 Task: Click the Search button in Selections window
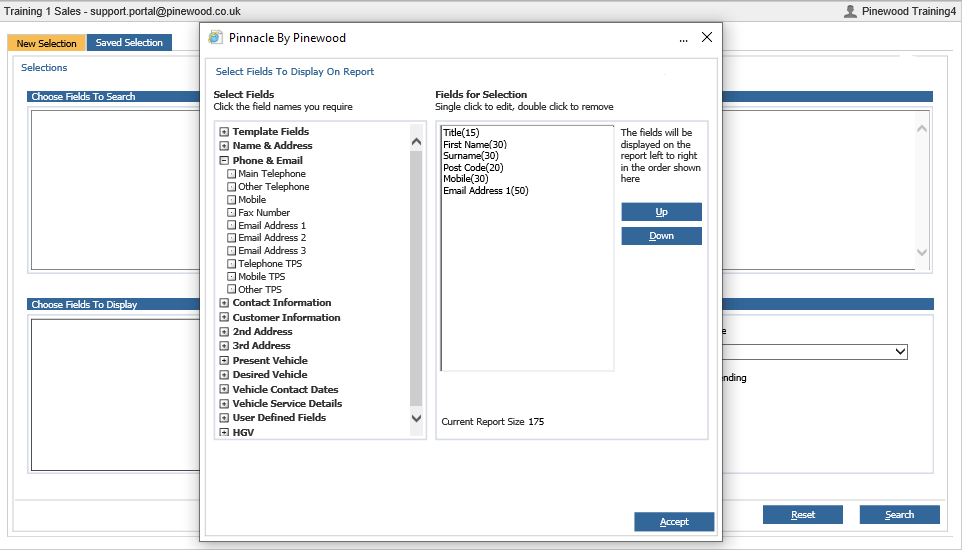click(x=899, y=515)
